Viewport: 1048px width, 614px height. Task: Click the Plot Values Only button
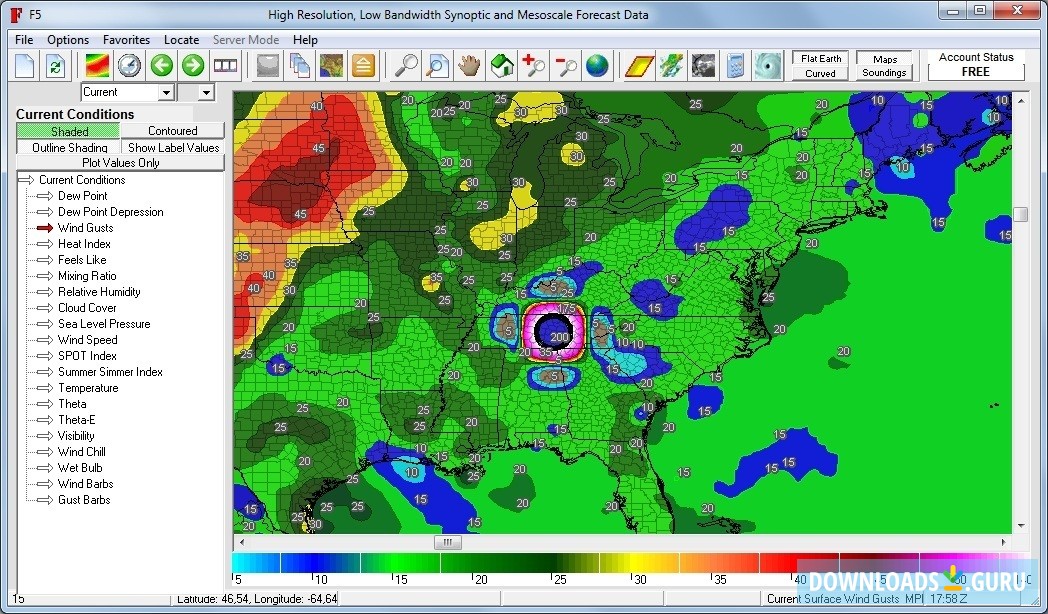tap(120, 162)
